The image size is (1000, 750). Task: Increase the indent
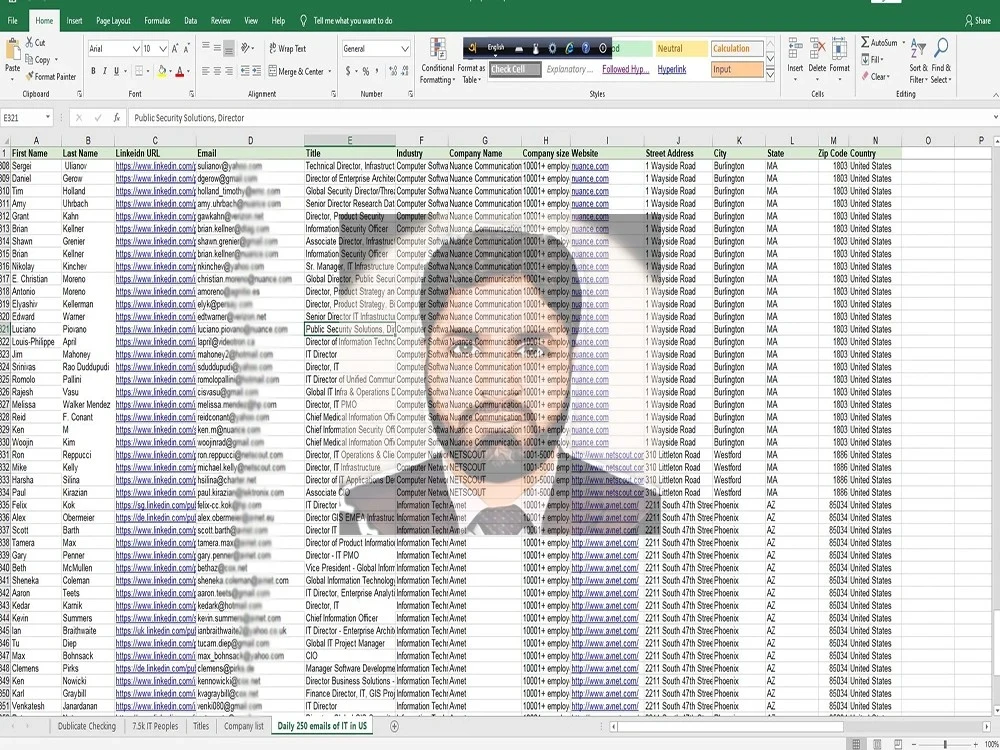[x=256, y=71]
